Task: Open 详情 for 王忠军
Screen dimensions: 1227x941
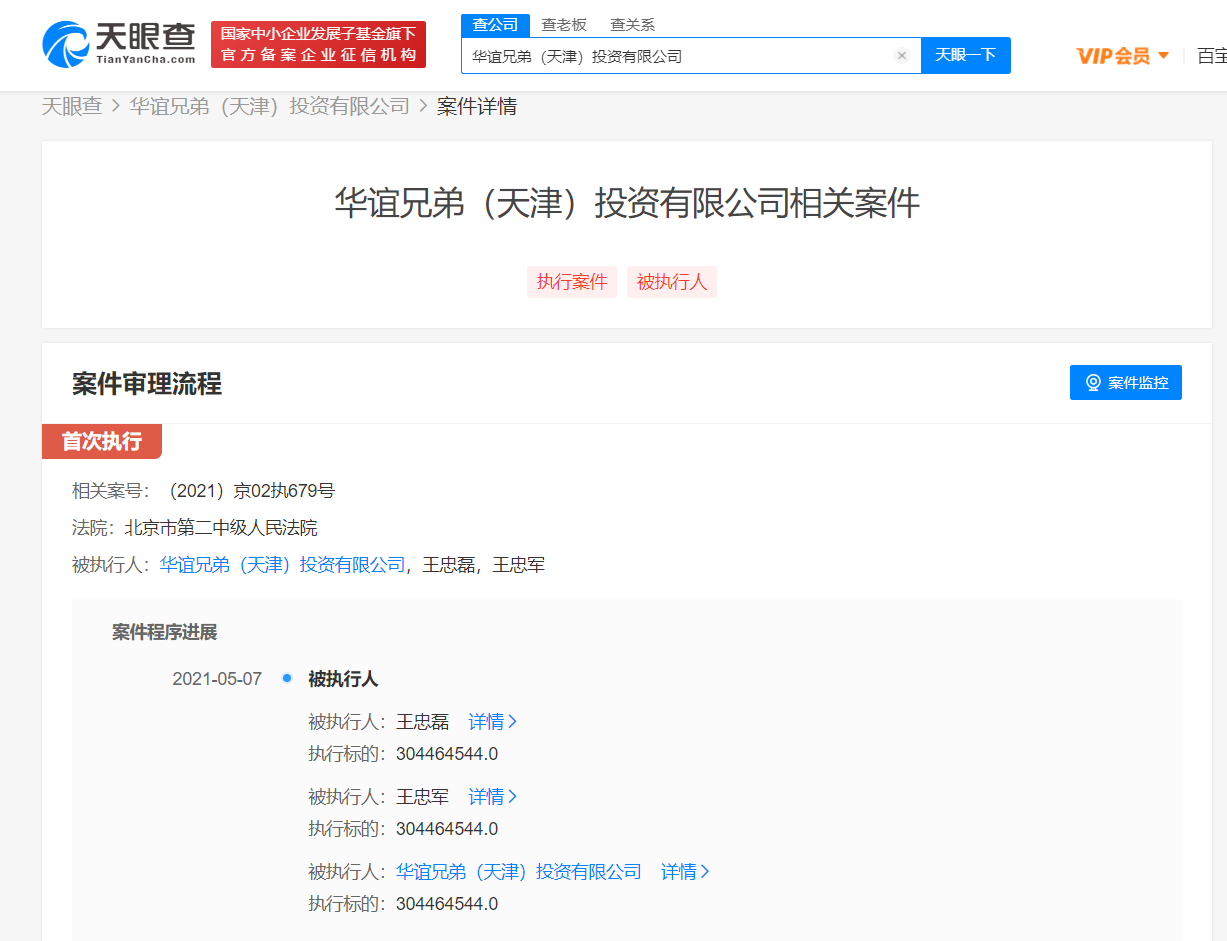Action: pos(492,797)
